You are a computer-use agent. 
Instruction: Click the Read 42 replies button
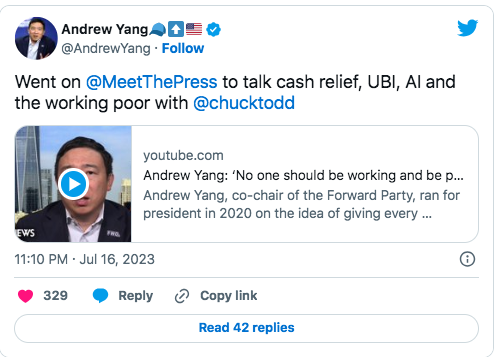click(x=246, y=328)
